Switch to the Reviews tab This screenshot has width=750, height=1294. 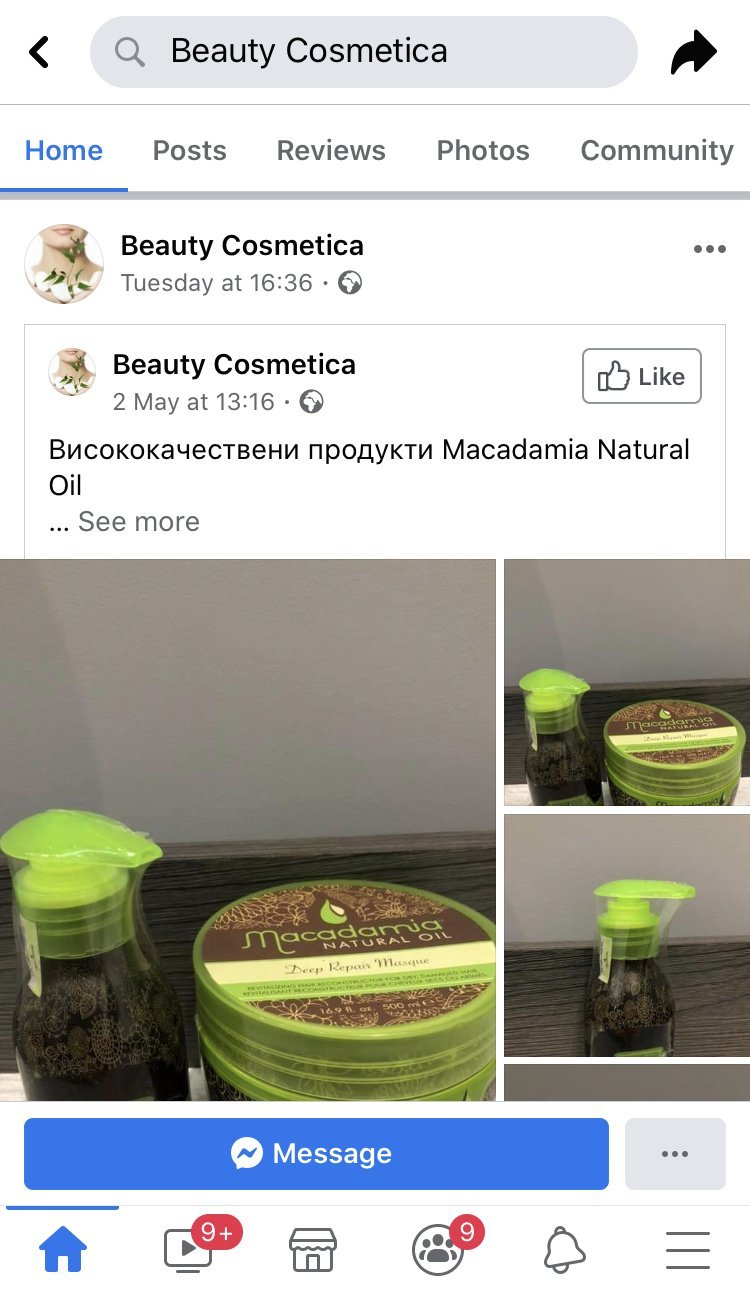click(x=331, y=150)
